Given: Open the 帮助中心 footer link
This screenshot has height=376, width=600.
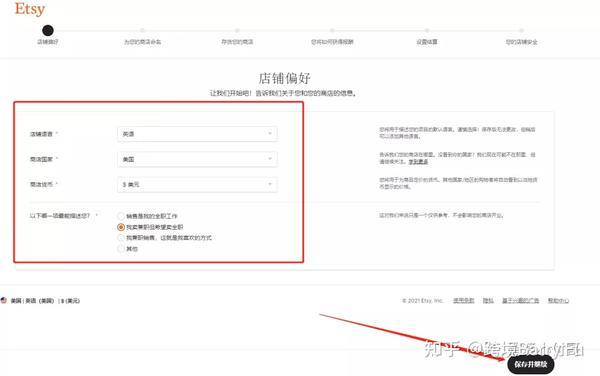Looking at the screenshot, I should tap(558, 301).
